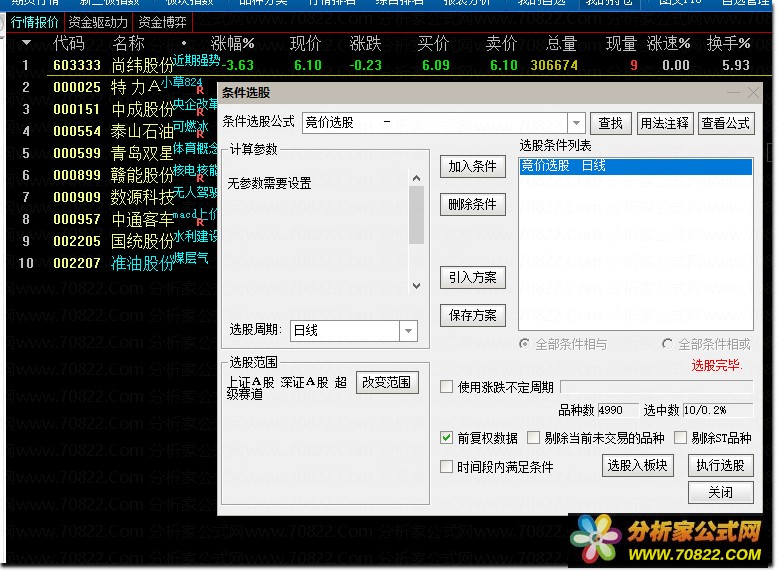Select stock code 000554 泰山石油
Screen dimensions: 778x571
pos(77,131)
